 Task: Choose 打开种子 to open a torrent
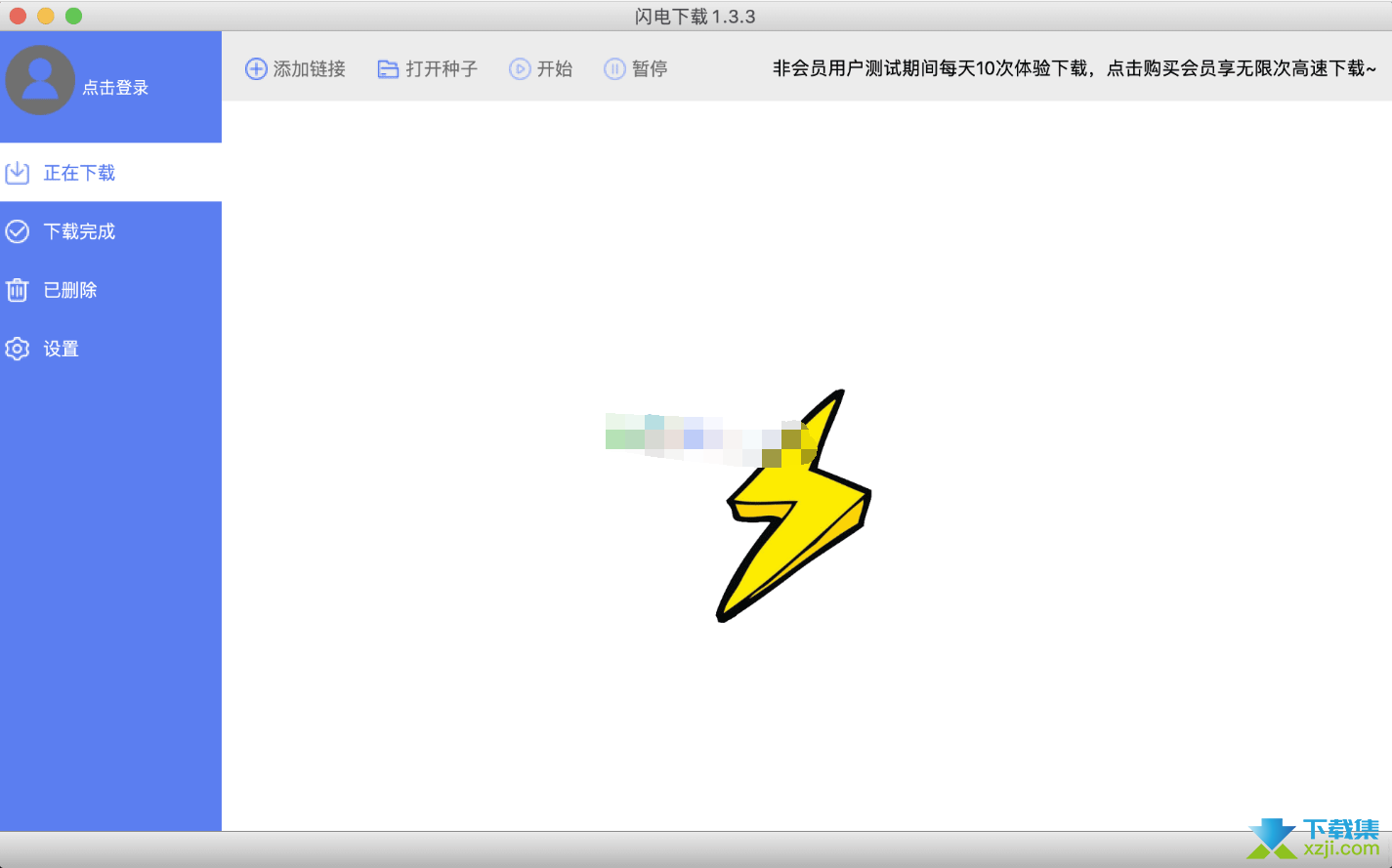click(442, 68)
